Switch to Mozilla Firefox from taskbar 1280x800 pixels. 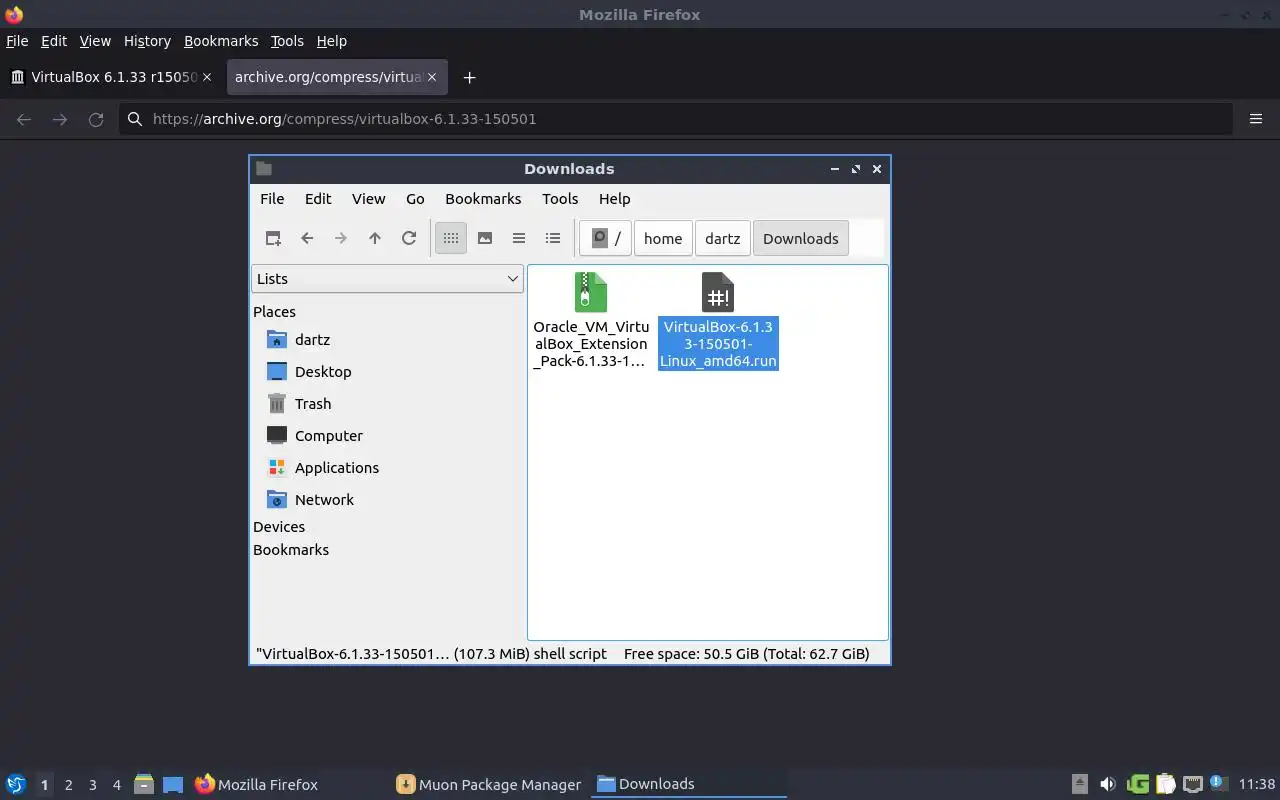(x=257, y=784)
